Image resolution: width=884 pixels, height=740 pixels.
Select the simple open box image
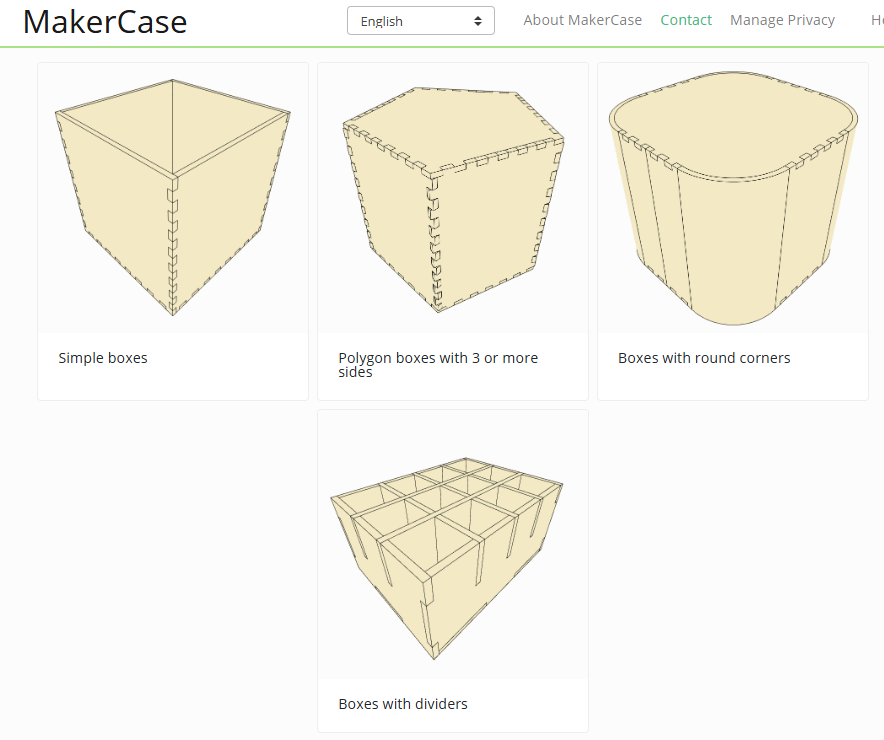[172, 198]
